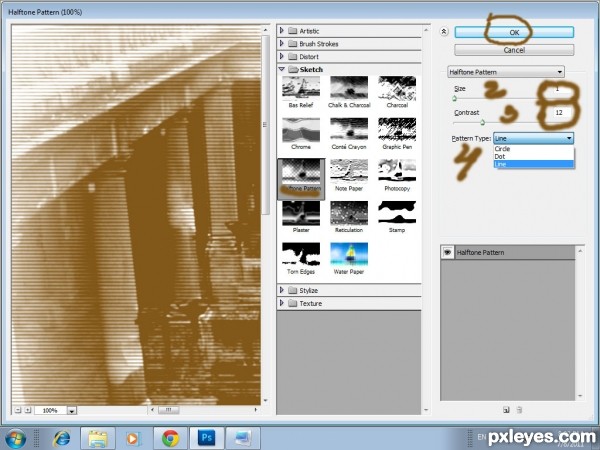Click the preview horizontal scrollbar thumb

[169, 410]
